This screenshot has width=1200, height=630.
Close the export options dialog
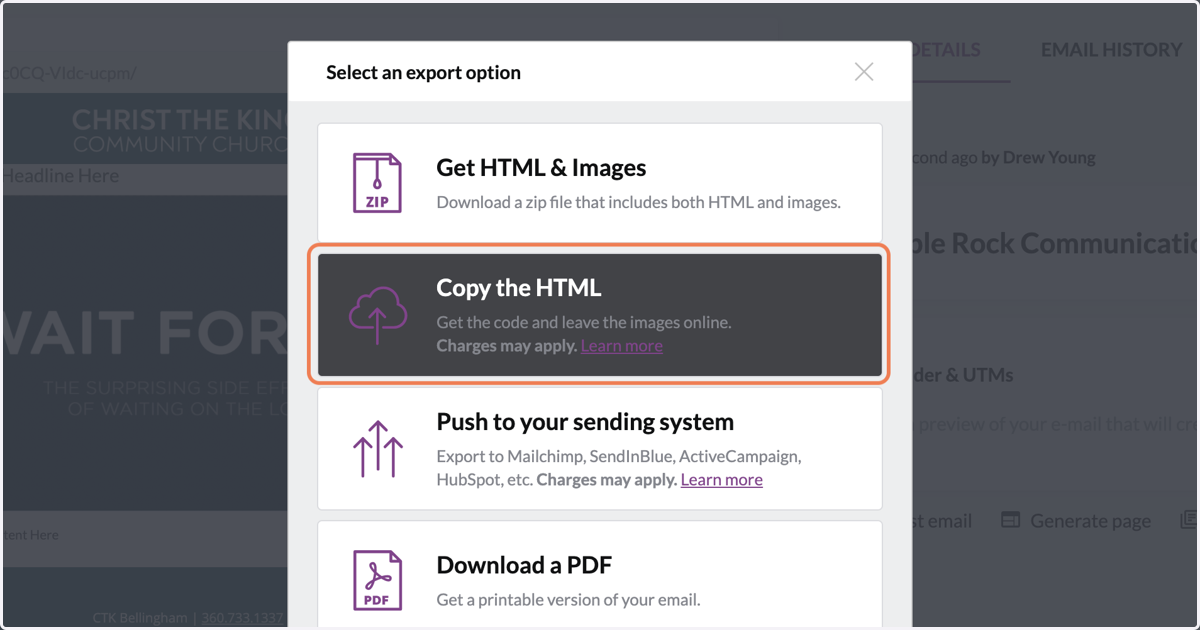pyautogui.click(x=864, y=72)
